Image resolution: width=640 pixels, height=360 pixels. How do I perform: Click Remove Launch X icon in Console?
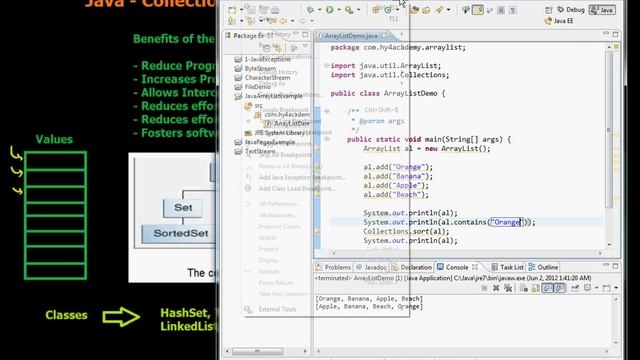pos(496,288)
